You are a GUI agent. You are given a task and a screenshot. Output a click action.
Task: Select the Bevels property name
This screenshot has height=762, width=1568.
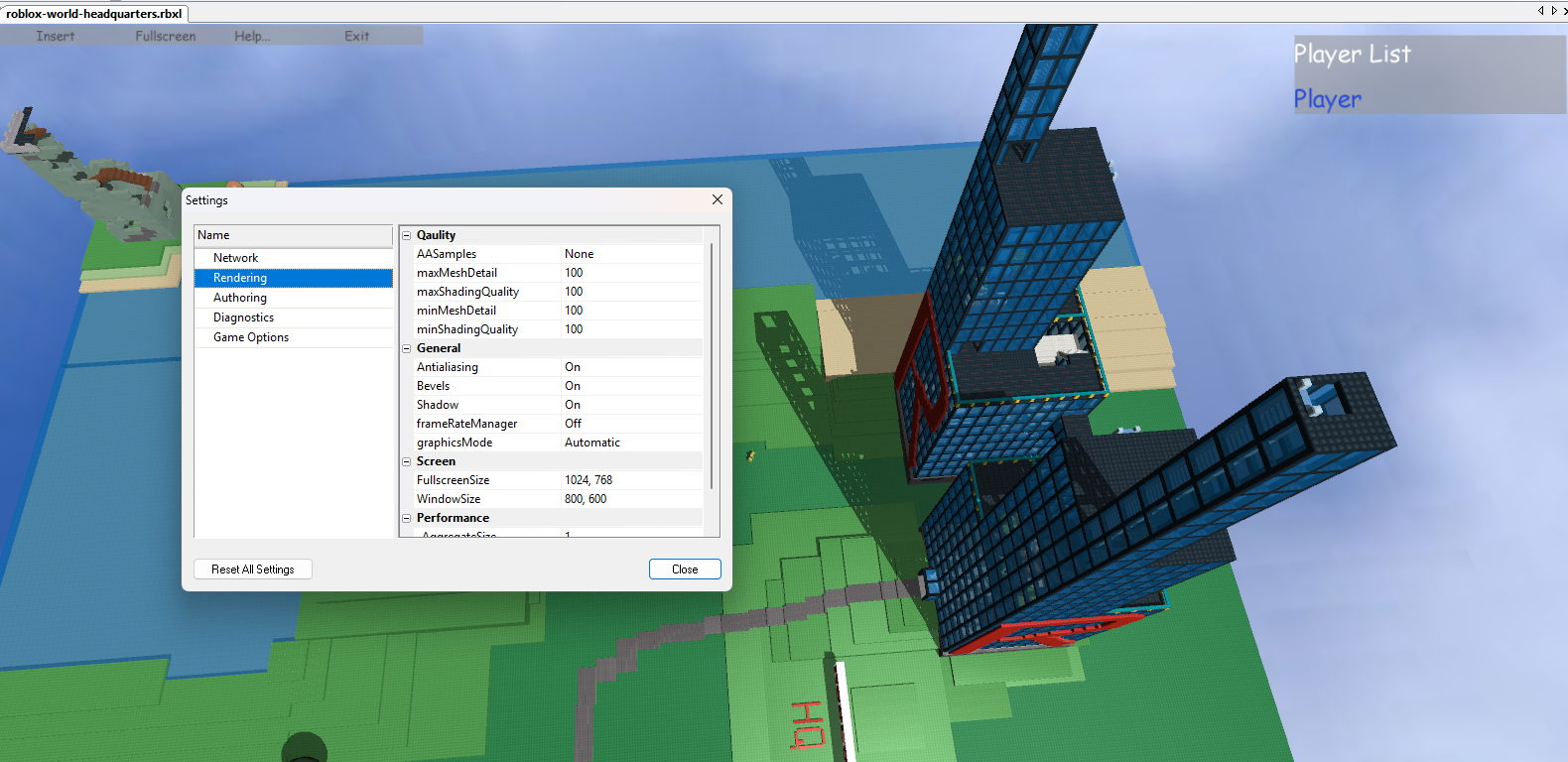coord(433,386)
